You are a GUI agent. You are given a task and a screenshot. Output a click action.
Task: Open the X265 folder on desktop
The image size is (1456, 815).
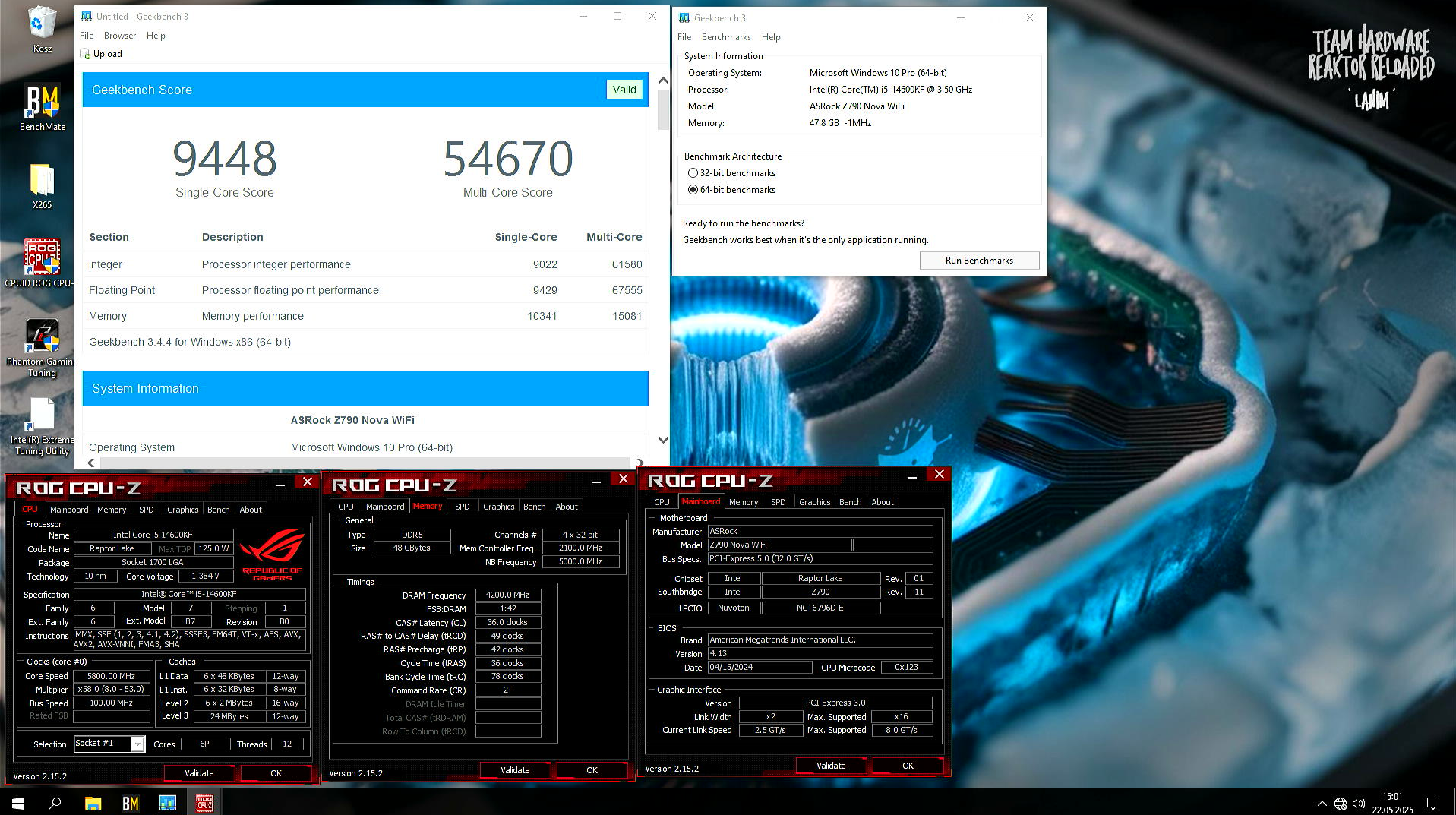click(42, 186)
